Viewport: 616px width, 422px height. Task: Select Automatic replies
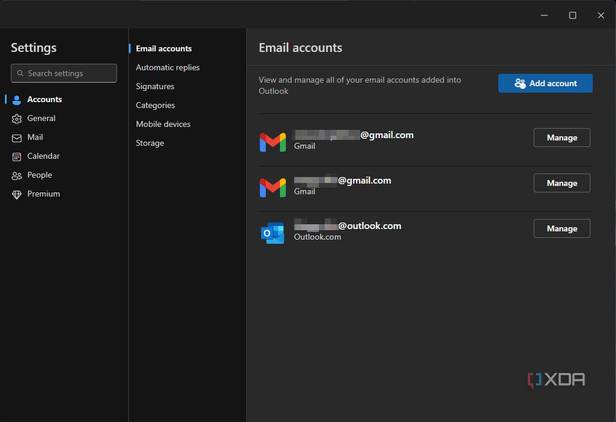(x=168, y=68)
